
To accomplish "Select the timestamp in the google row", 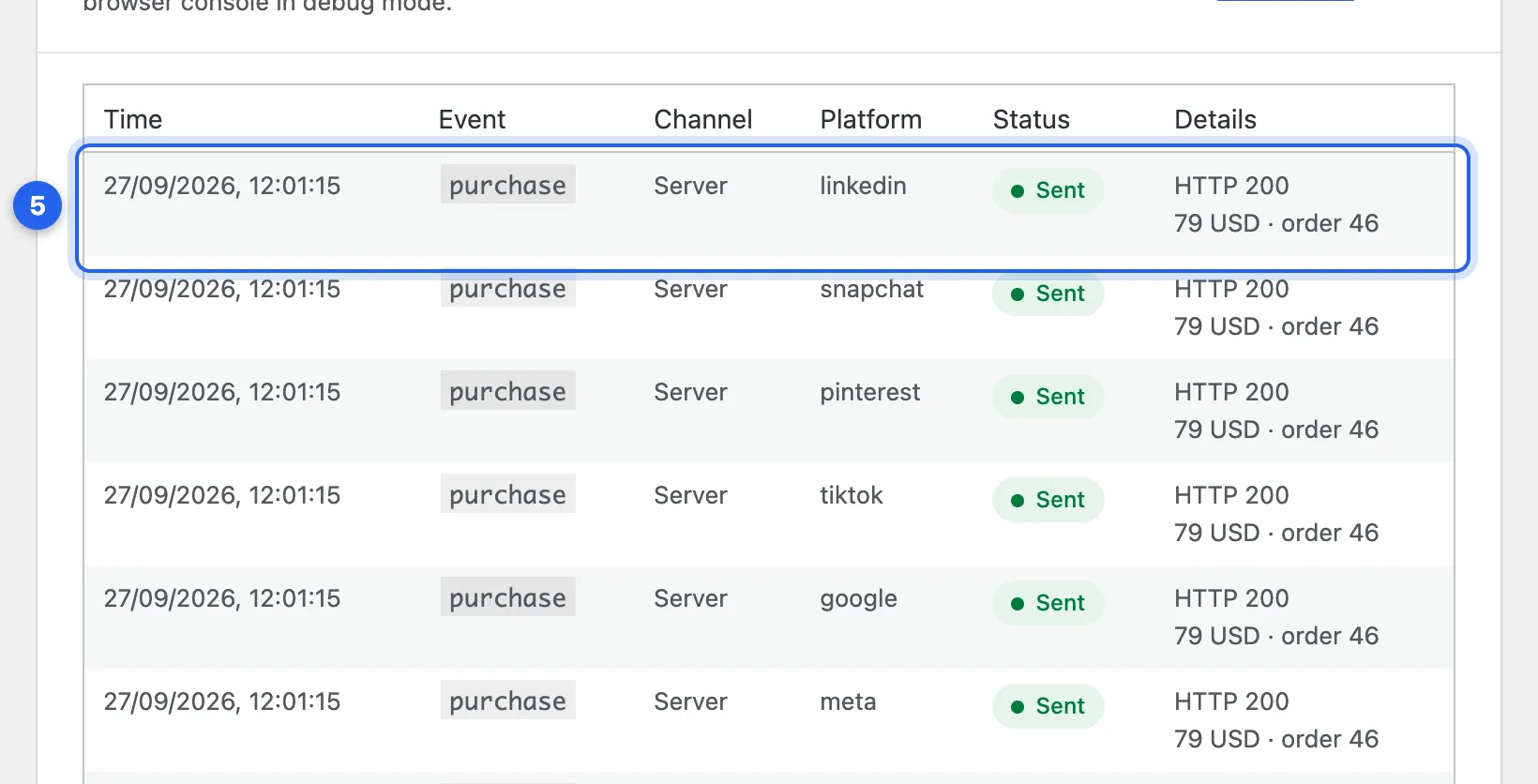I will [222, 598].
